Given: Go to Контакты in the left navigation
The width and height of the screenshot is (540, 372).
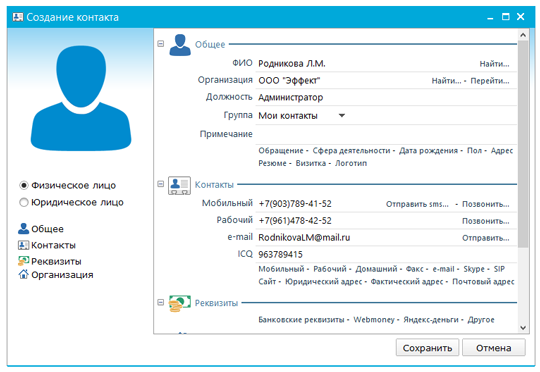Looking at the screenshot, I should point(53,245).
